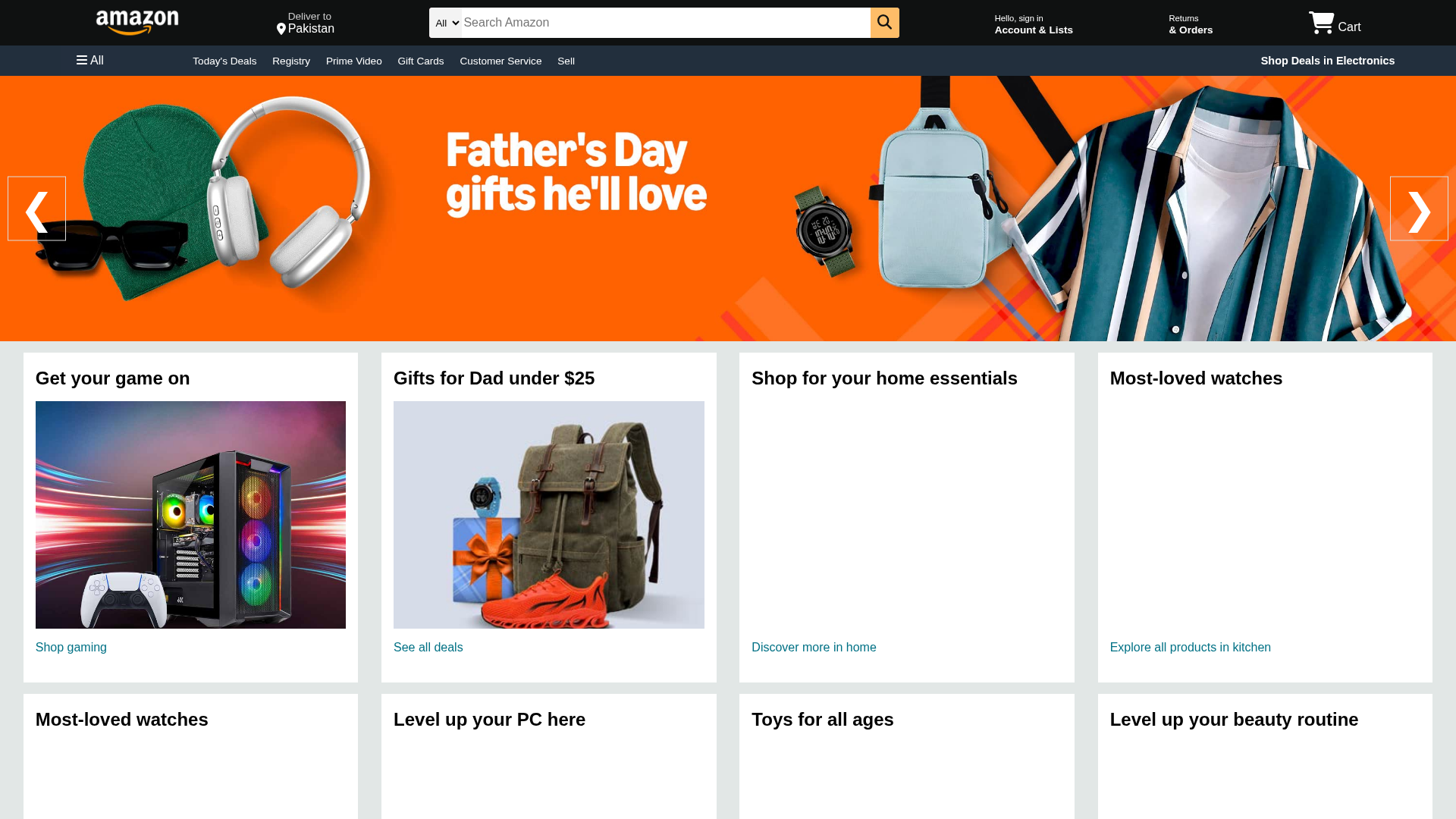The image size is (1456, 819).
Task: Click the Amazon logo
Action: point(137,23)
